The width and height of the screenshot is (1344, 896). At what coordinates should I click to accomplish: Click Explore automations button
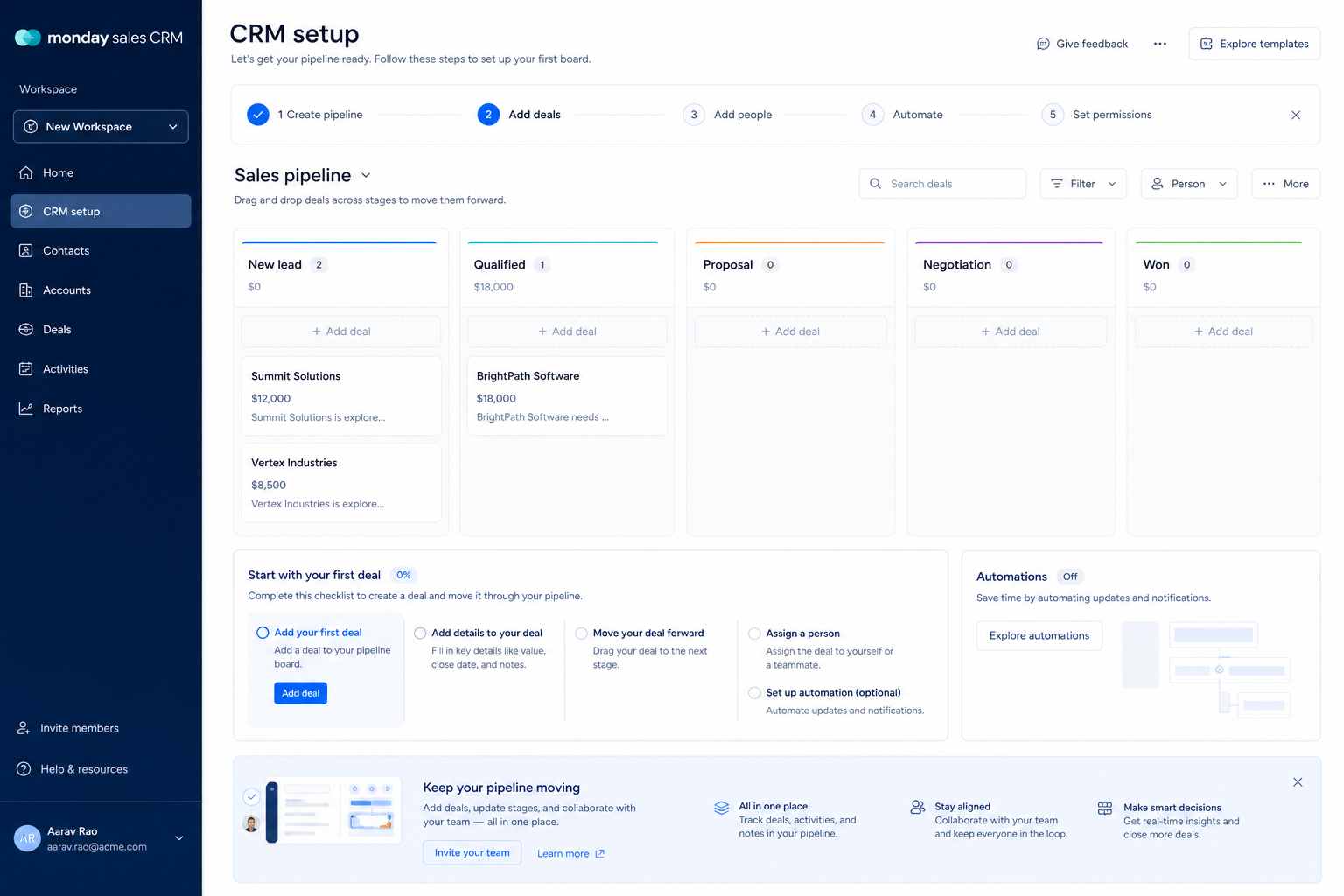pyautogui.click(x=1039, y=635)
